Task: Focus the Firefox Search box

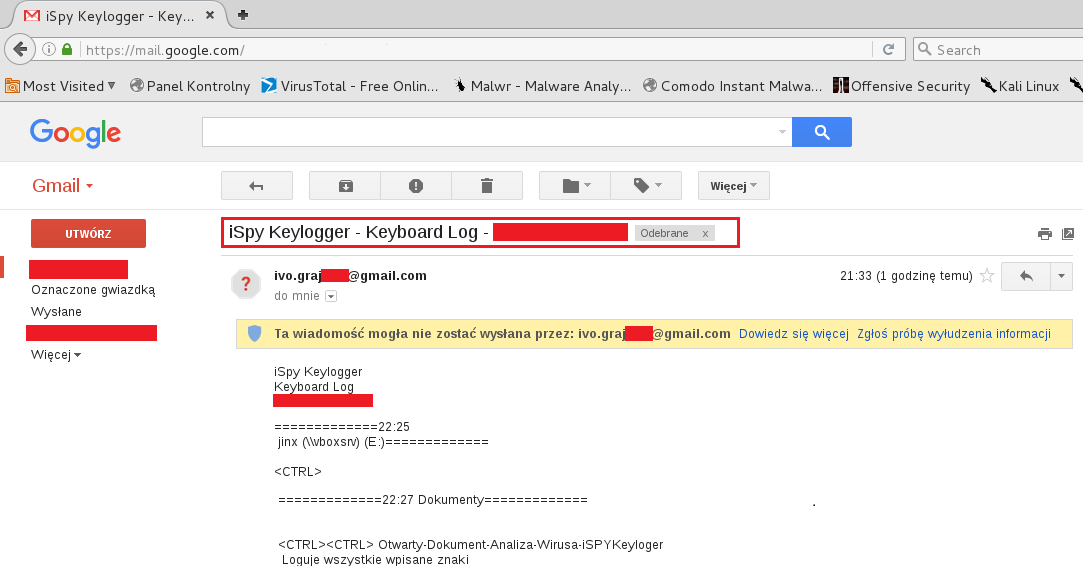Action: click(998, 50)
